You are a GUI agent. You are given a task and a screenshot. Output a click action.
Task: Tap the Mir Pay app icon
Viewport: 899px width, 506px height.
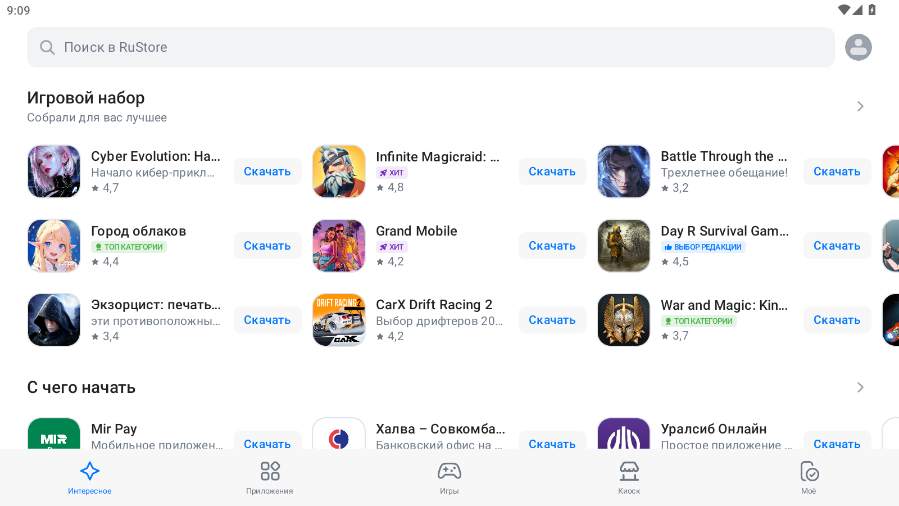54,435
